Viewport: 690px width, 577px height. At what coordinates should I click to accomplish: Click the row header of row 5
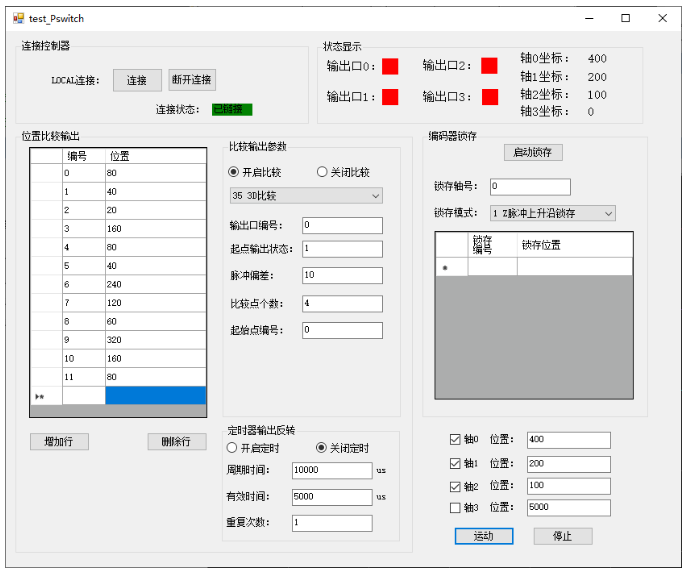[46, 266]
